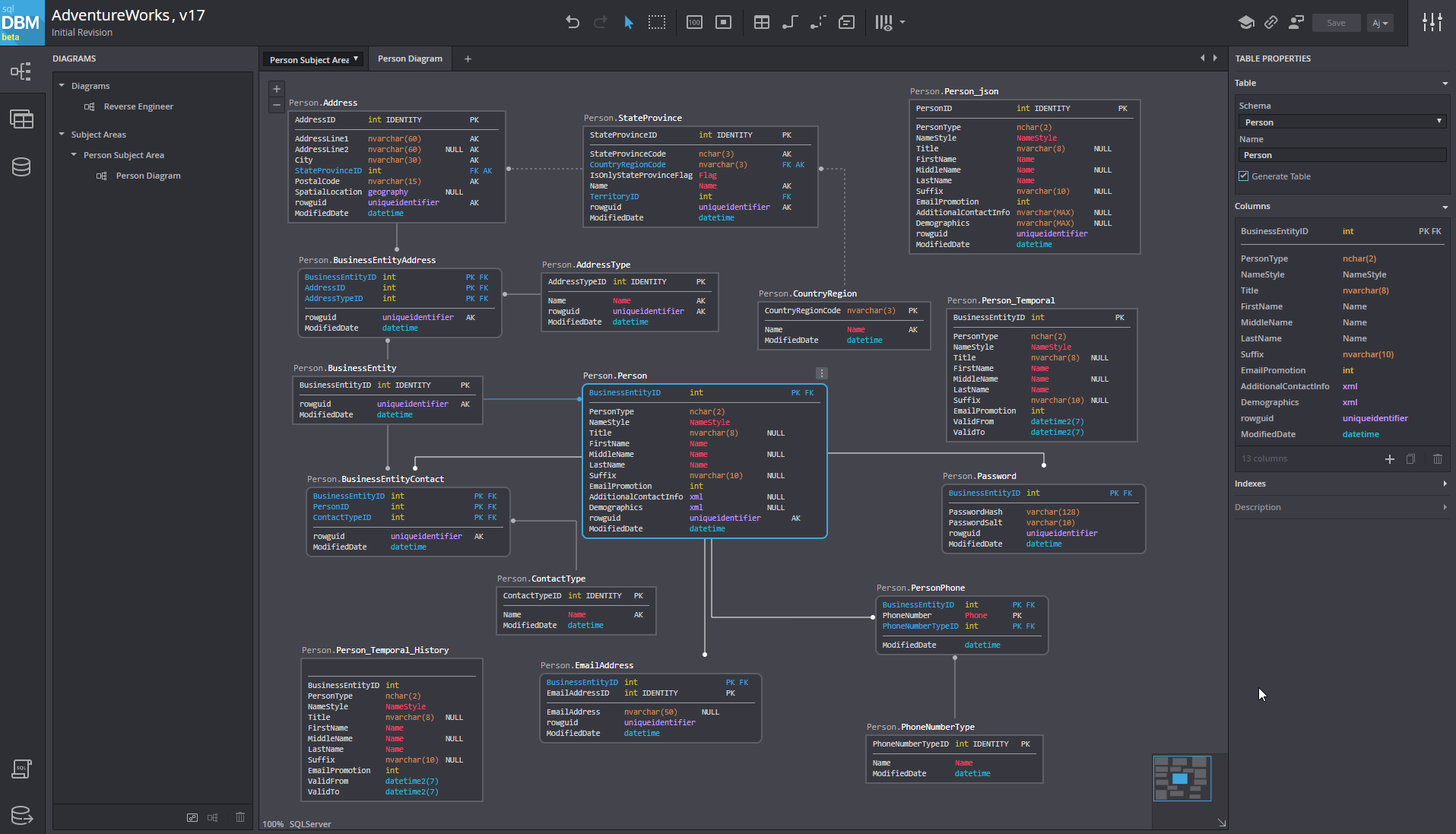Toggle the properties panel with sliders icon
Image resolution: width=1456 pixels, height=834 pixels.
1432,22
